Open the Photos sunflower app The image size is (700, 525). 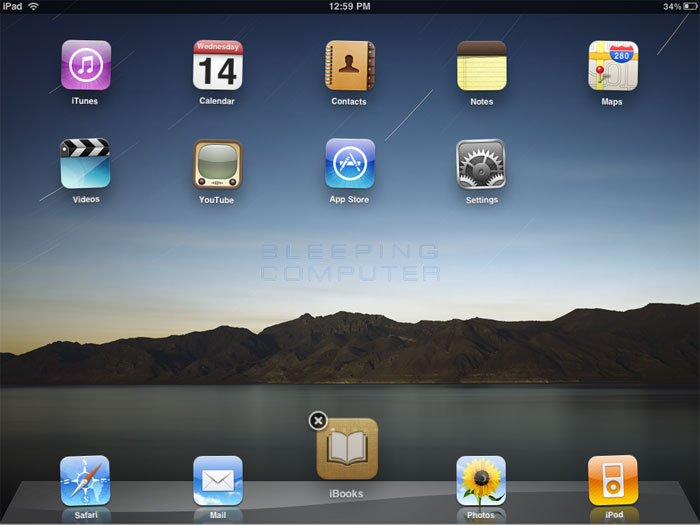click(481, 481)
